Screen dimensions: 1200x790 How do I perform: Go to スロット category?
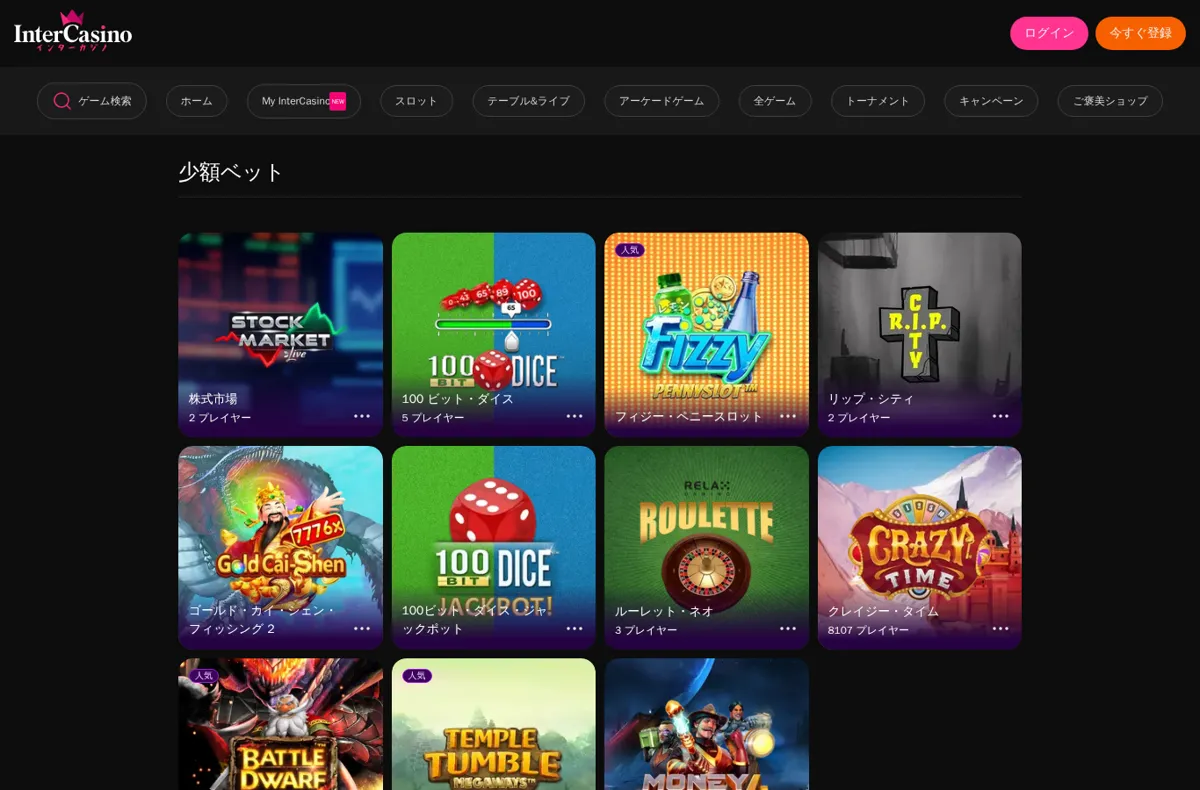pyautogui.click(x=416, y=101)
